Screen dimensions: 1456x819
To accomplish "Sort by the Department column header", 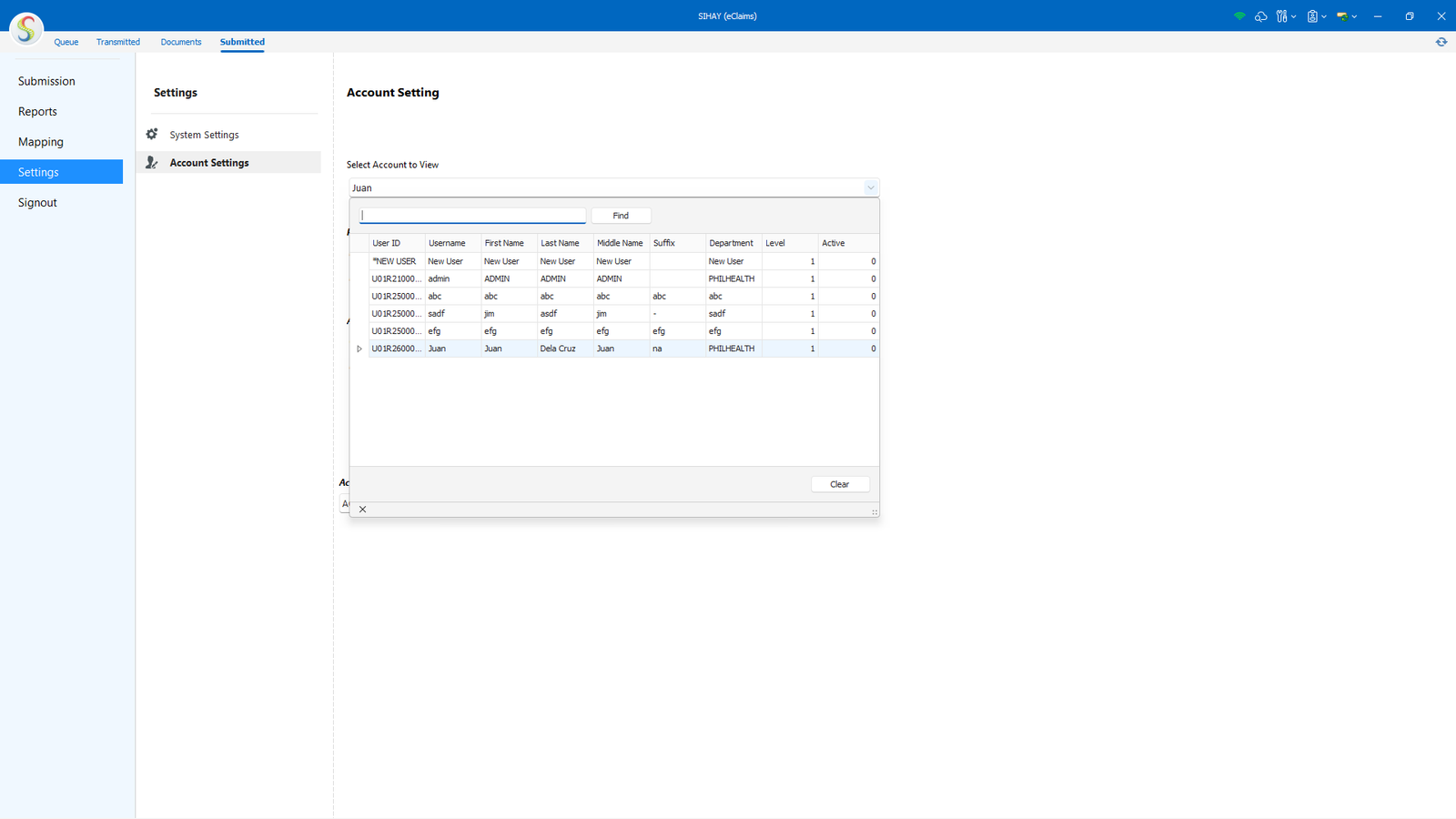I will (731, 243).
